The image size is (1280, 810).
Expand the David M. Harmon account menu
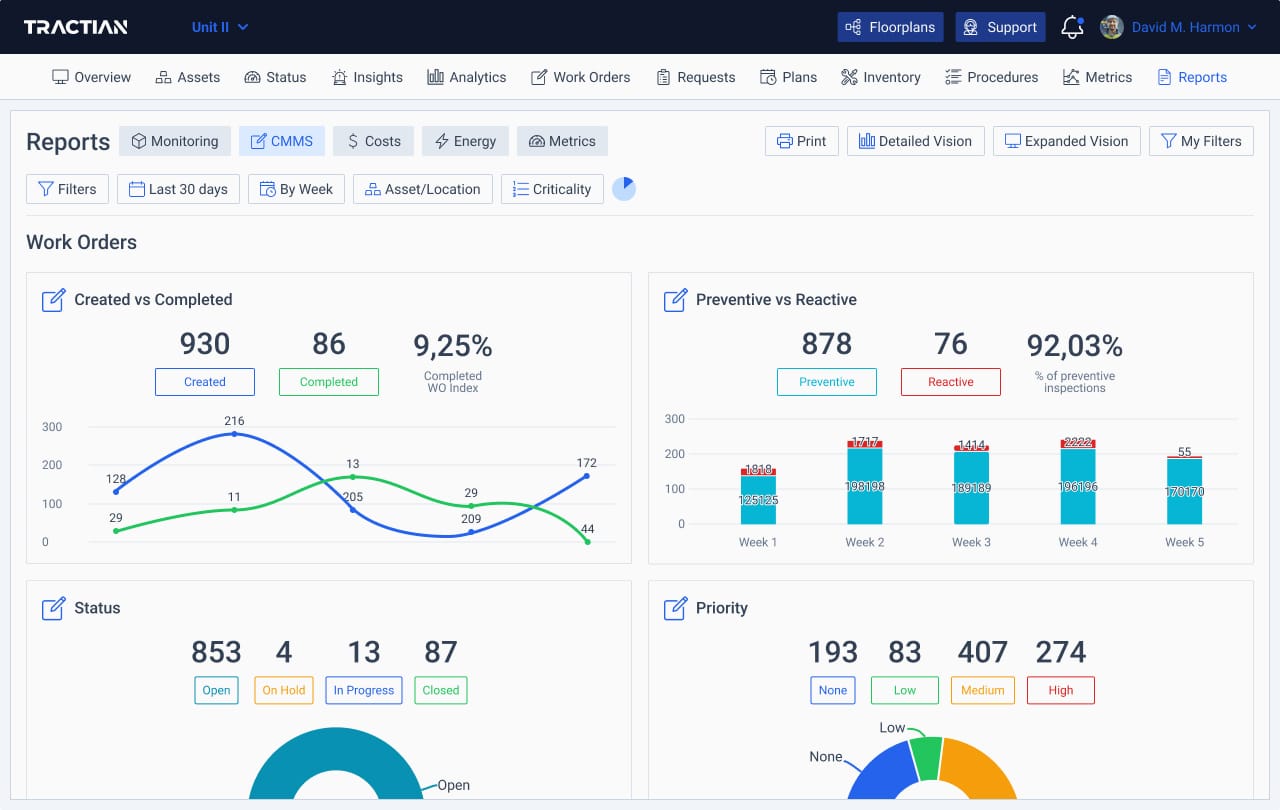1186,27
